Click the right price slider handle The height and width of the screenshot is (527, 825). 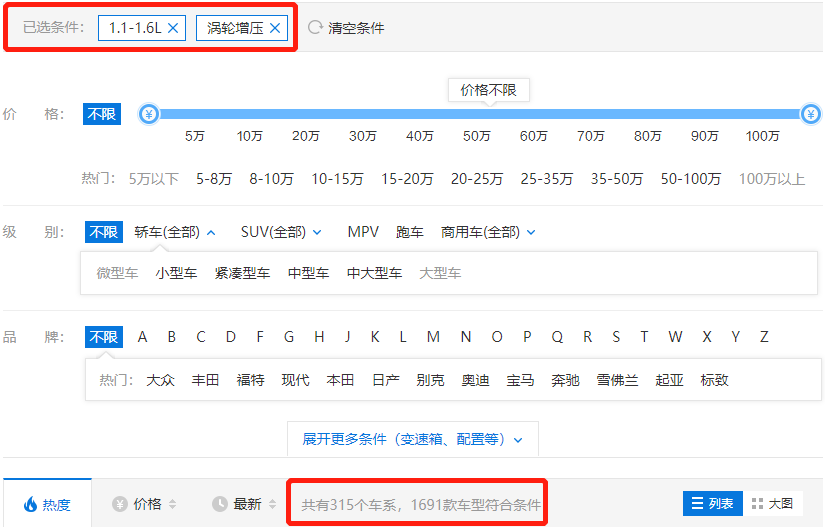811,114
